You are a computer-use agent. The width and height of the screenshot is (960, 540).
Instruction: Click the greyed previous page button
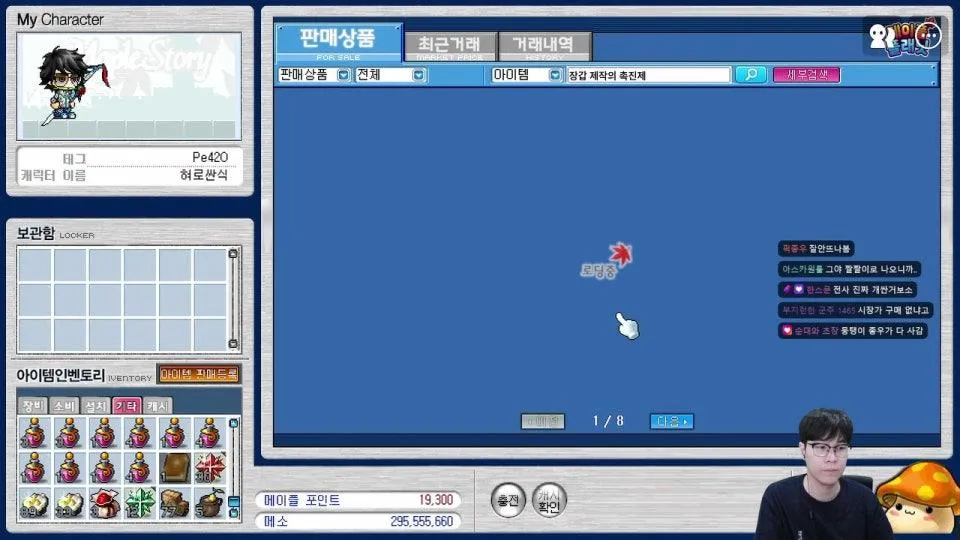(x=542, y=421)
